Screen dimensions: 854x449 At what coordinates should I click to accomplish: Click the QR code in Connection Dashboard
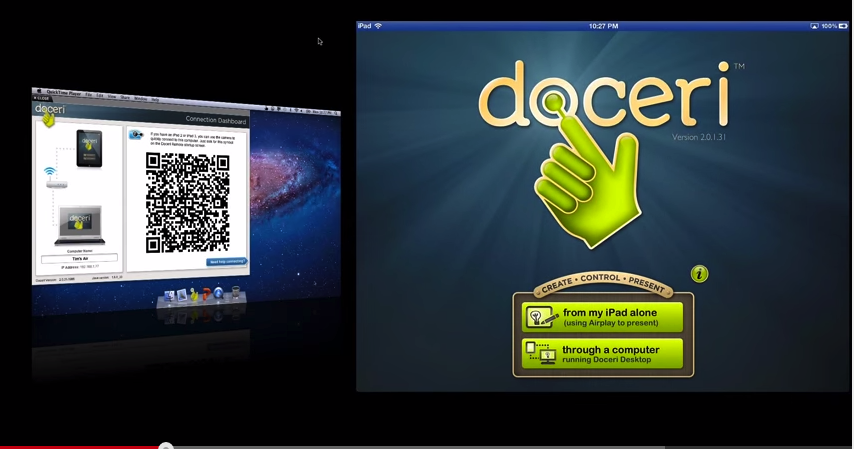click(187, 203)
